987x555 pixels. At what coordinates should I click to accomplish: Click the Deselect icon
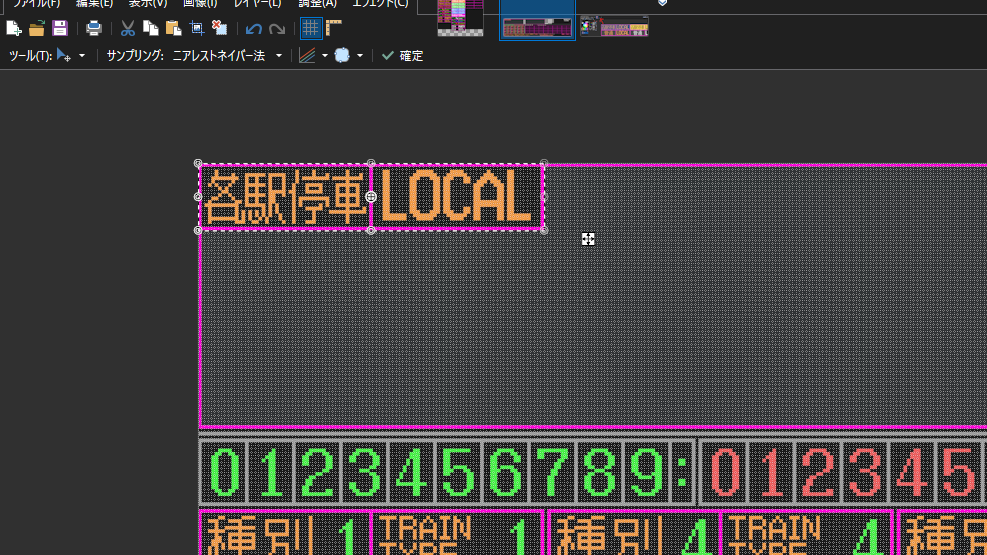click(220, 28)
